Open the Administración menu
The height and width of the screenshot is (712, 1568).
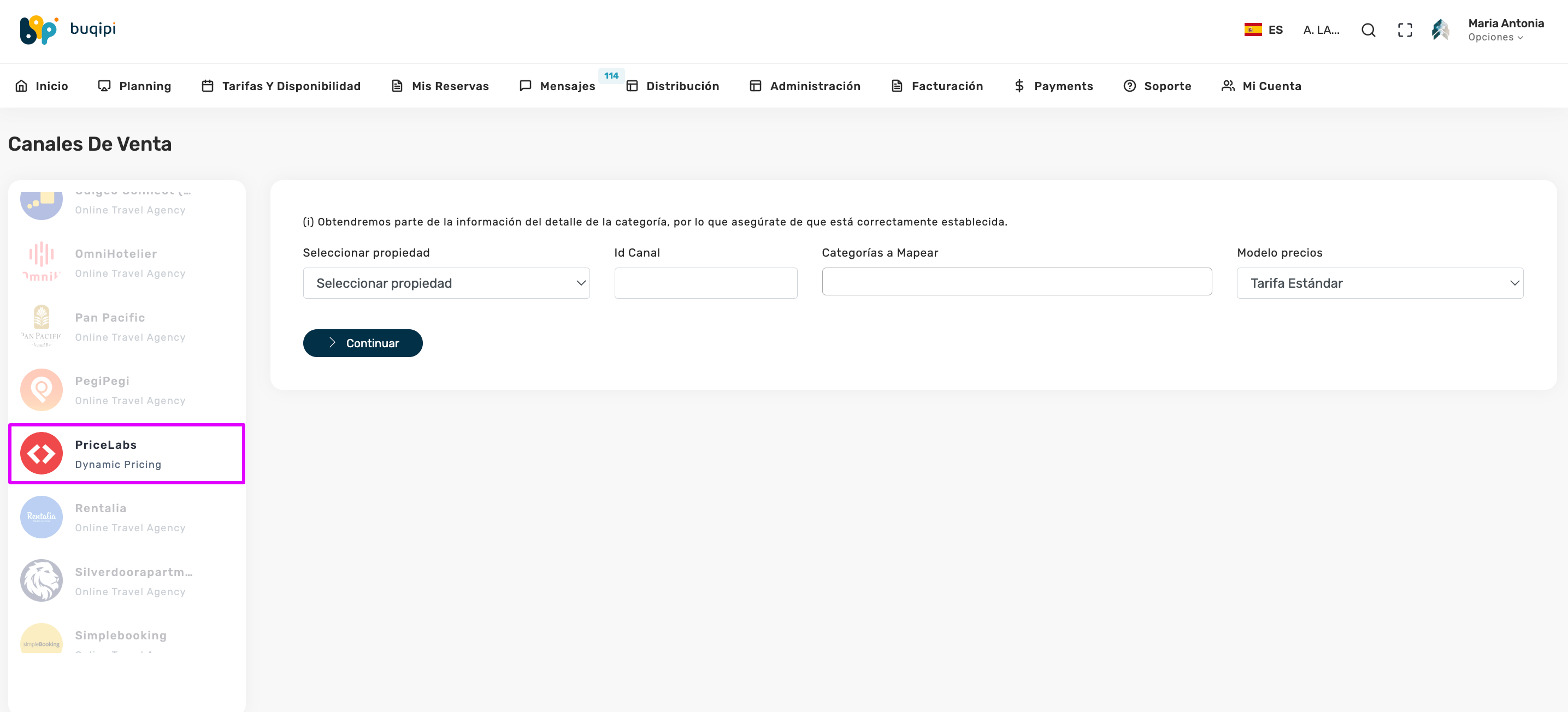(805, 86)
